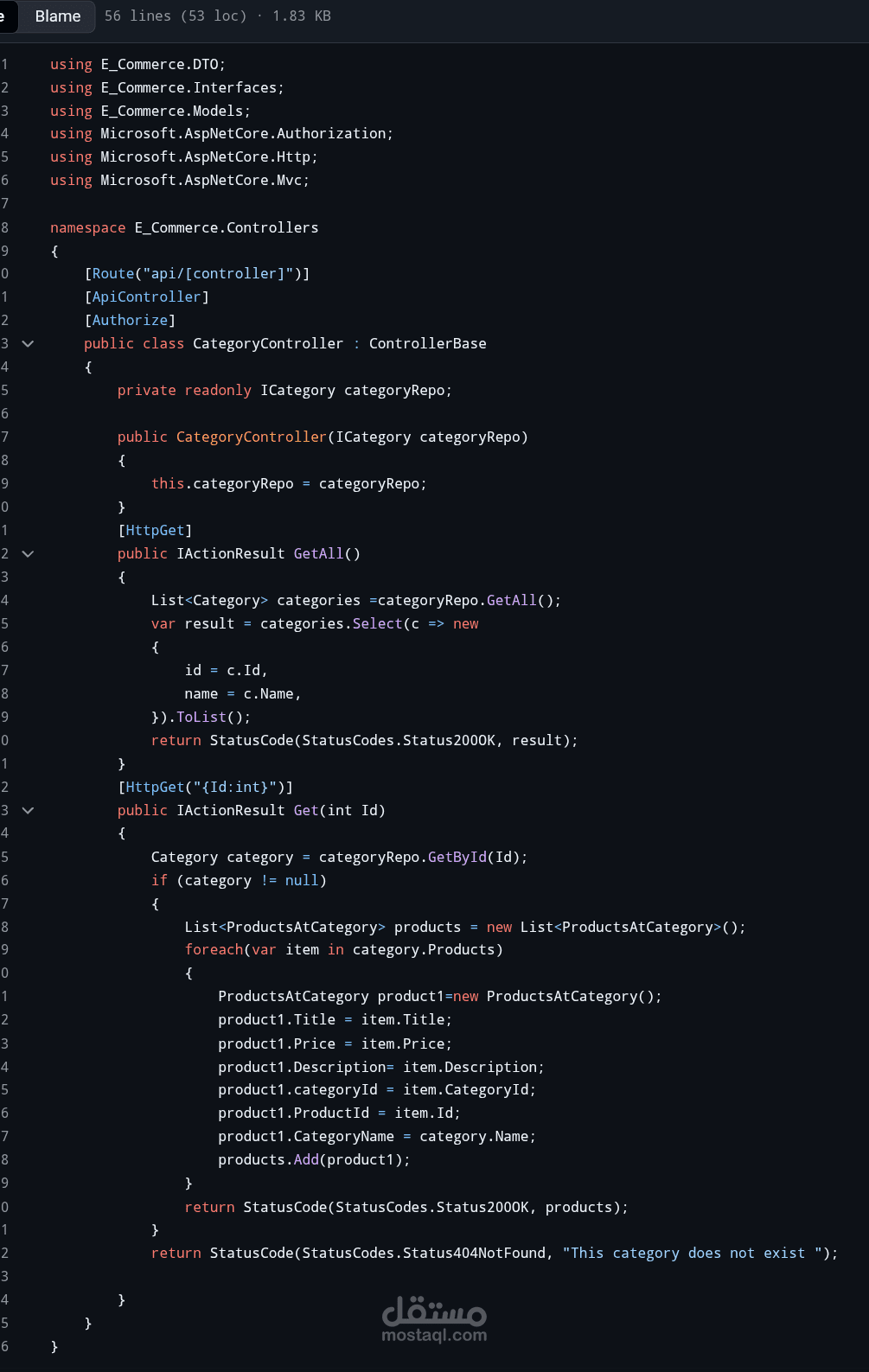Click 'List<Category> categories' declaration line

[x=356, y=601]
